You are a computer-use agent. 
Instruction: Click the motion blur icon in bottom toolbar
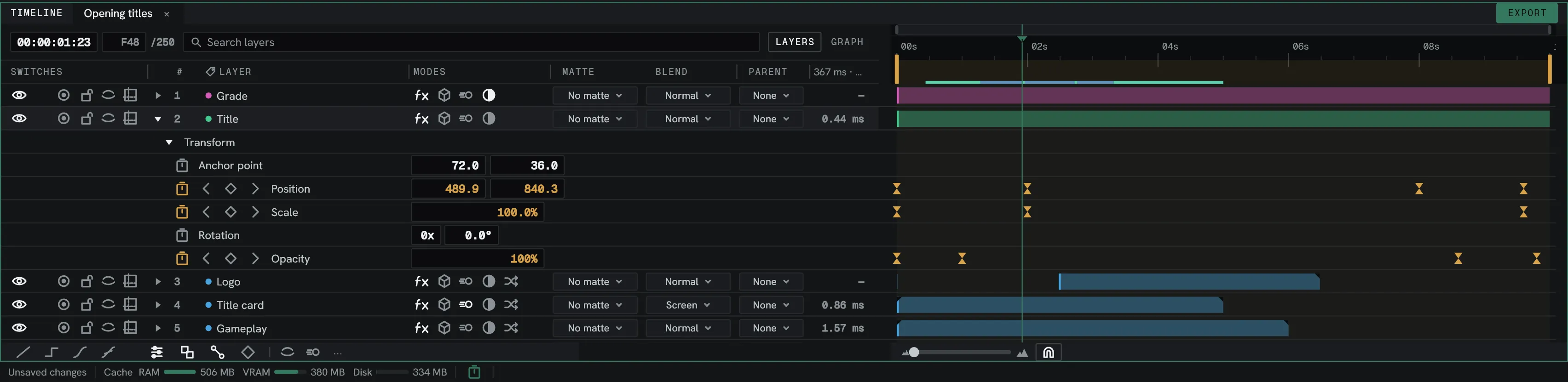click(313, 352)
